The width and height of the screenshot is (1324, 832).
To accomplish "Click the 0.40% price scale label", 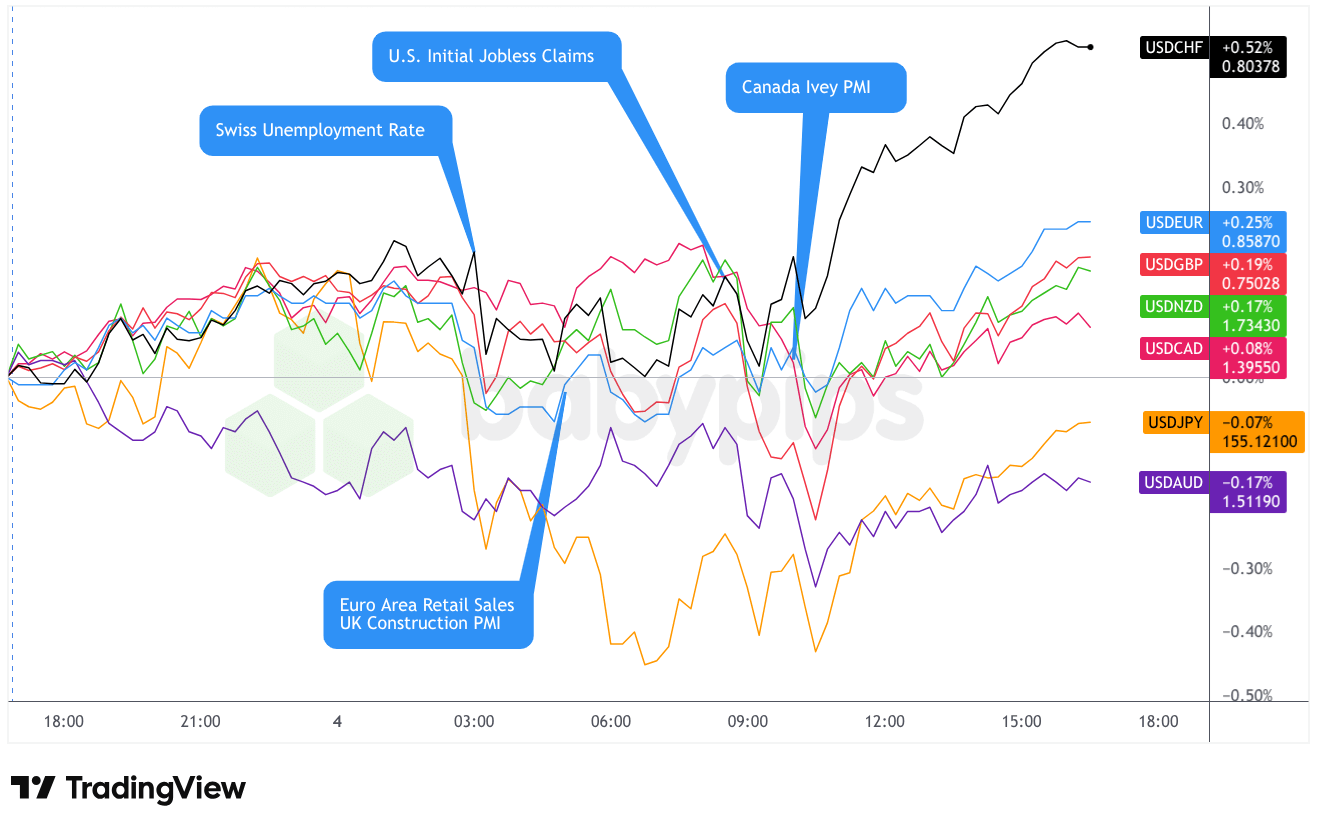I will (1245, 124).
